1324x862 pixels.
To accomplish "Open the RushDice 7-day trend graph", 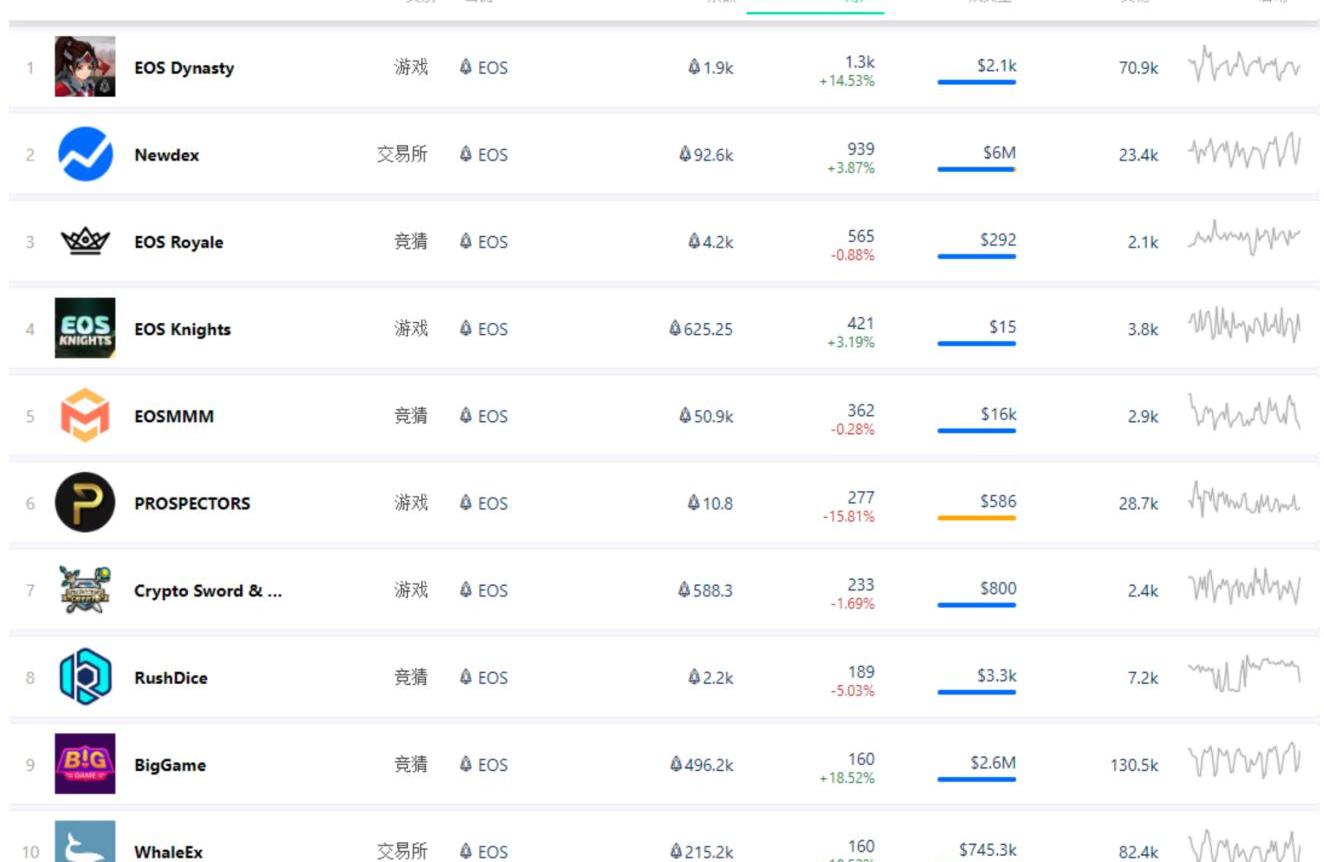I will (x=1244, y=675).
